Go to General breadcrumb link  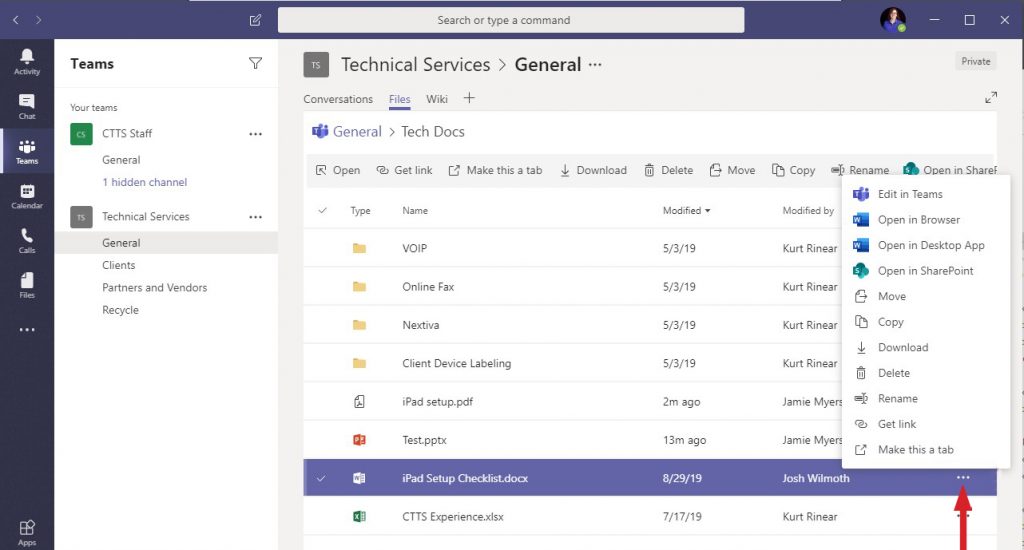tap(357, 131)
